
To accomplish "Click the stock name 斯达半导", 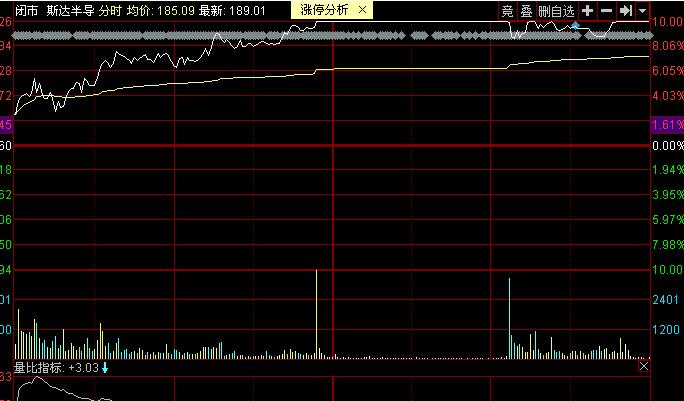I will (70, 10).
